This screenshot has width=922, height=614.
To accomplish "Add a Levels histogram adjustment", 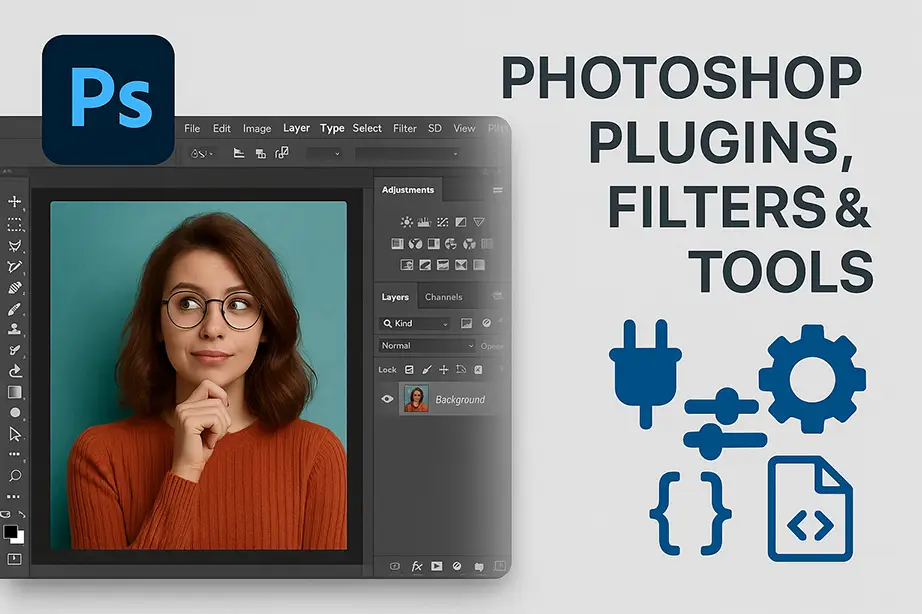I will tap(425, 222).
